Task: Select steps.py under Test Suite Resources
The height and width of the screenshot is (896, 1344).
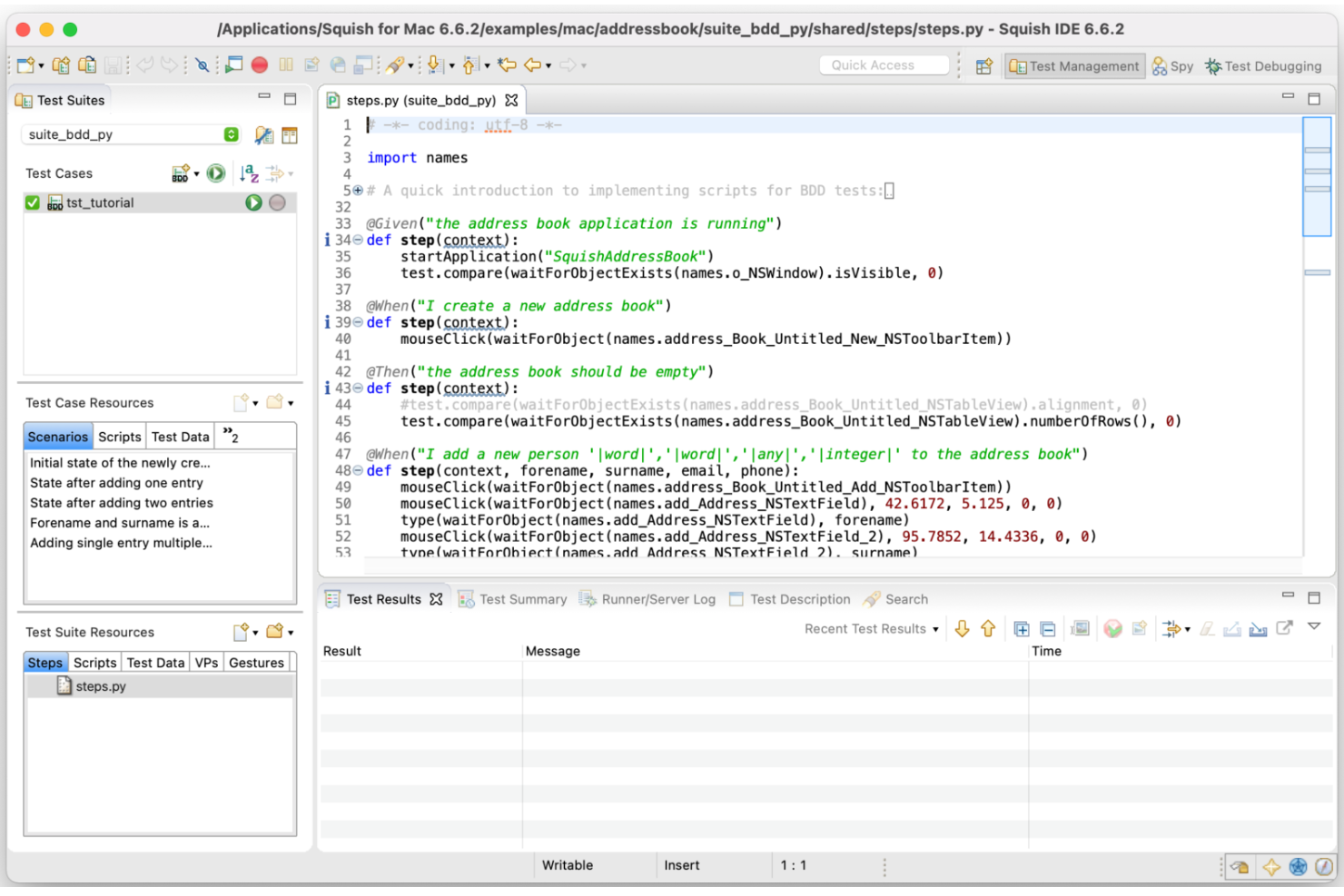Action: click(x=101, y=686)
